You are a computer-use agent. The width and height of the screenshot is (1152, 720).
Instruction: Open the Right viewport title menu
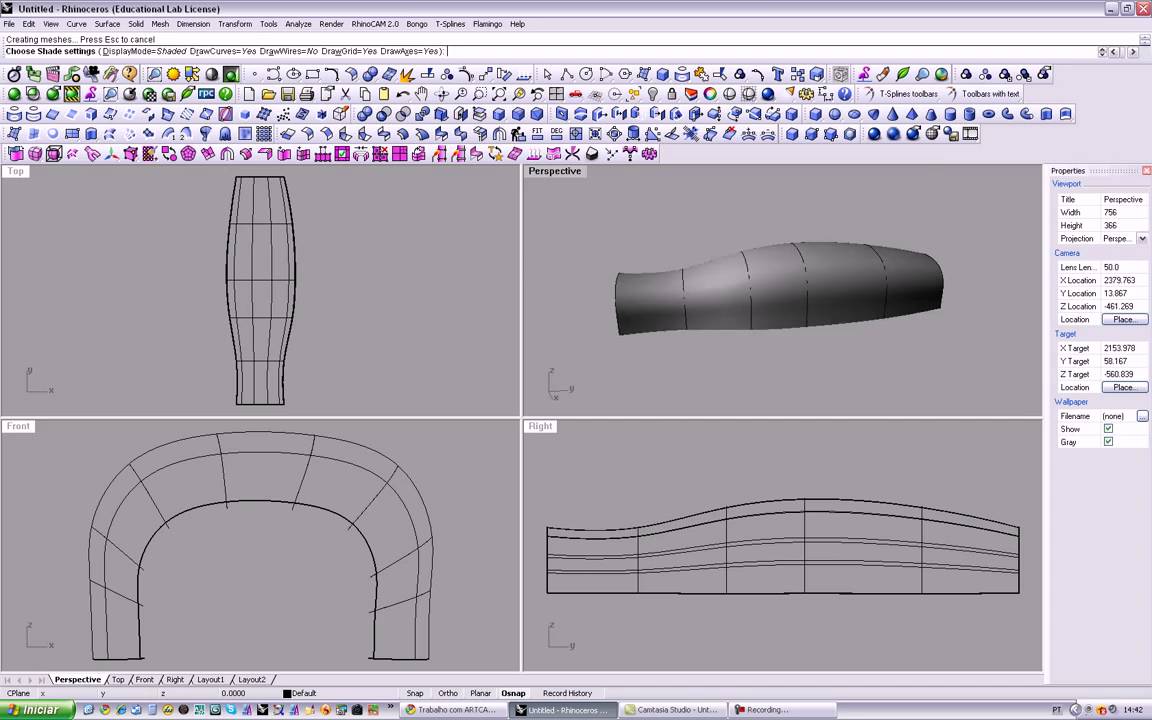[540, 426]
